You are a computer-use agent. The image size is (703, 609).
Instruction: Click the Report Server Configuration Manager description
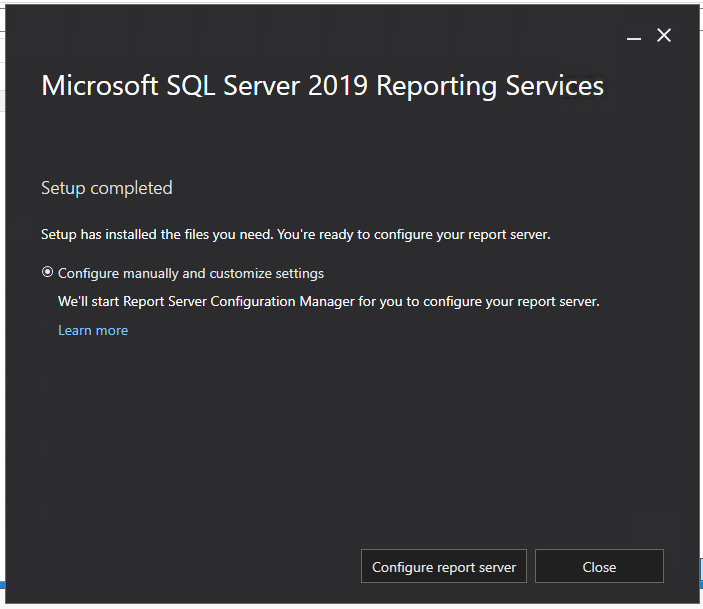click(x=328, y=301)
